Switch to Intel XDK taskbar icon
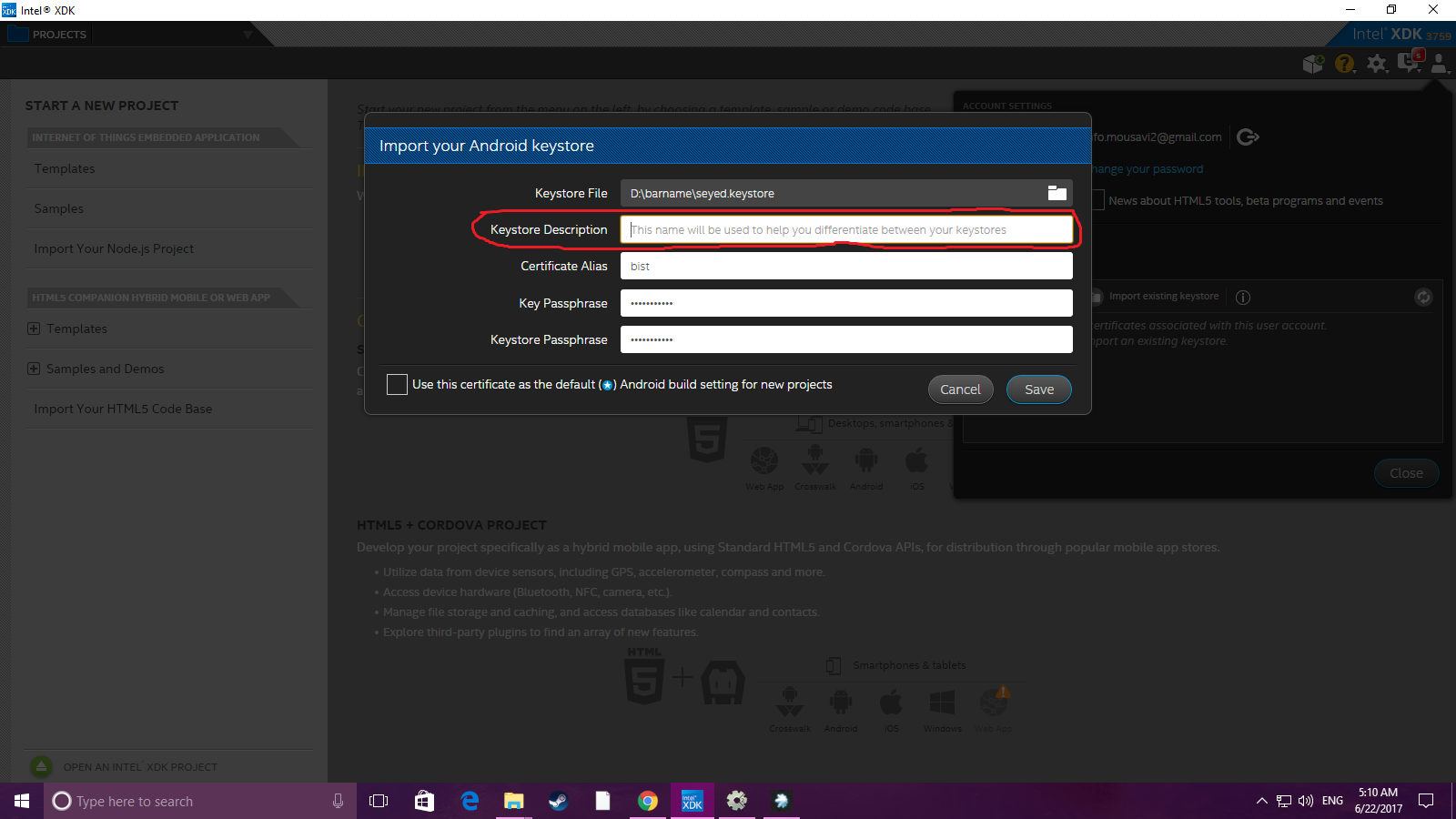Screen dimensions: 1456x819 pos(693,801)
